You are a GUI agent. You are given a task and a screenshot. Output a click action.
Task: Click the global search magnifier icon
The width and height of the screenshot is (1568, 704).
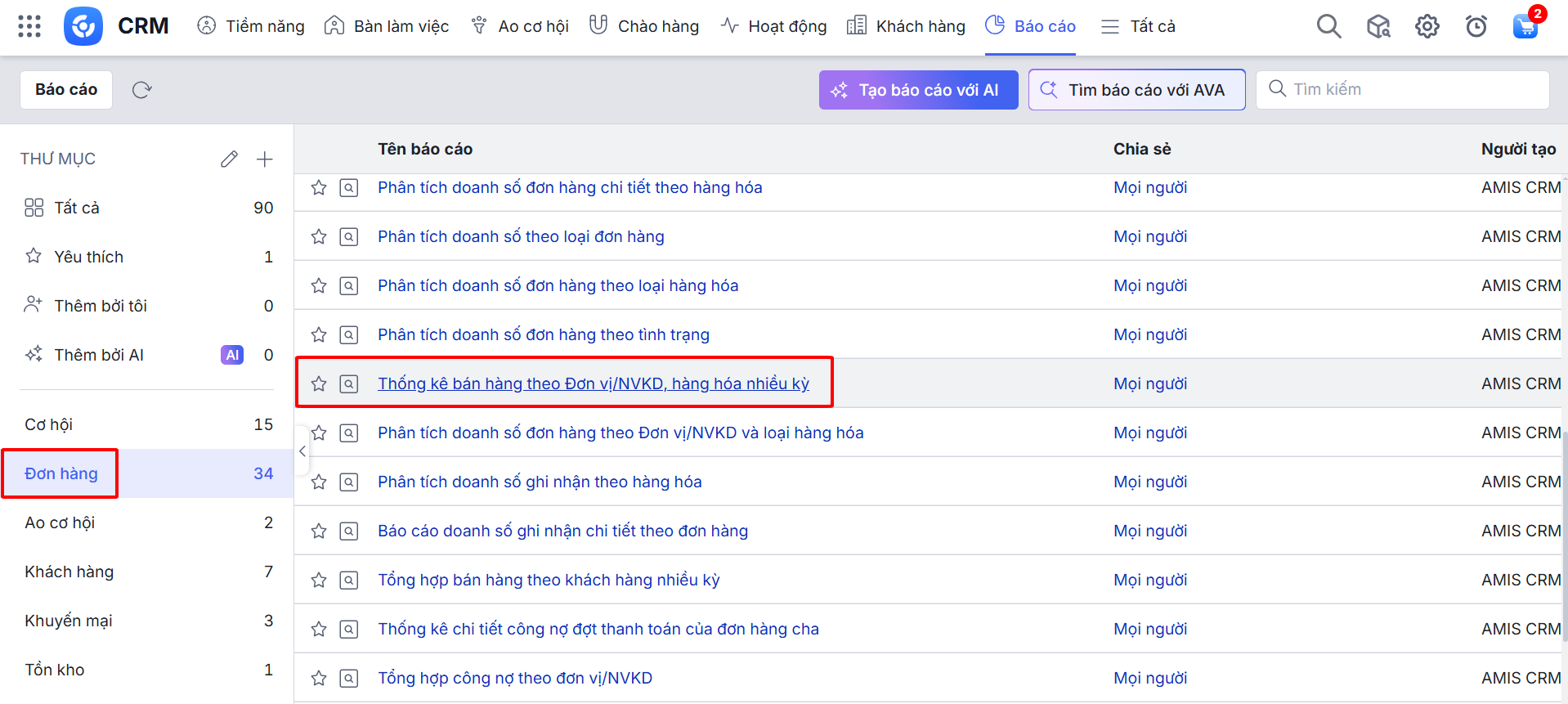(x=1328, y=26)
